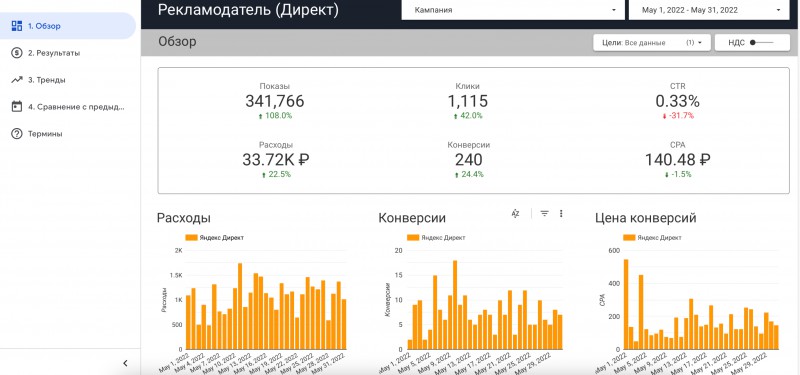Open filter icon above Конверсии chart

click(544, 214)
